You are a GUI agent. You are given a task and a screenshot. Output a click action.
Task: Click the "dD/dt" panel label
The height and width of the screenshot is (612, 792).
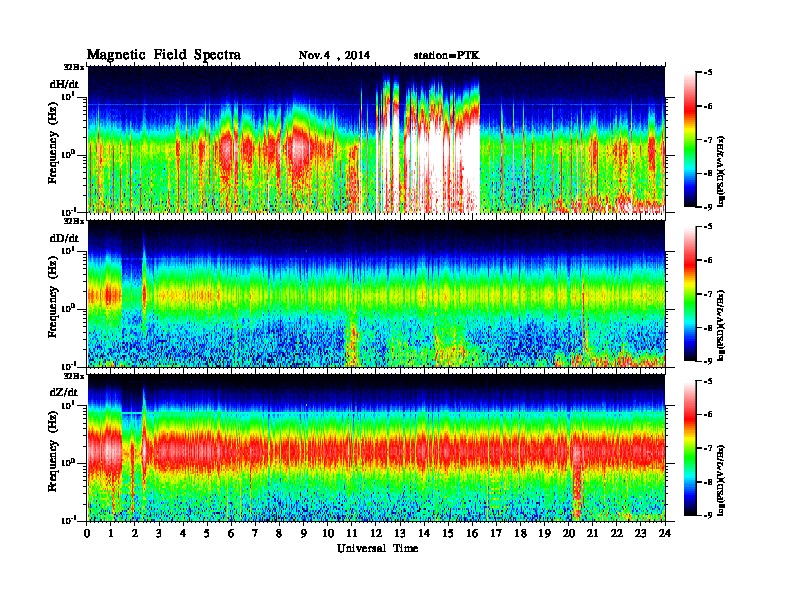[x=64, y=238]
